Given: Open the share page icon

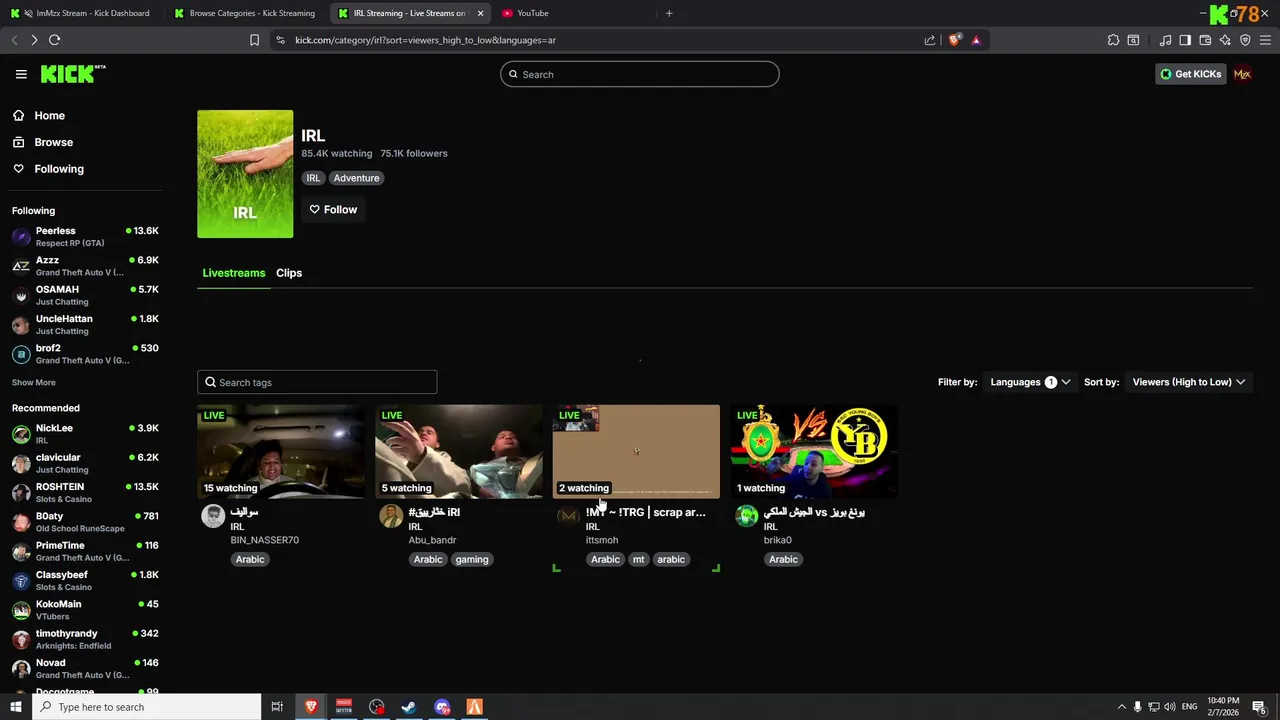Looking at the screenshot, I should (930, 40).
